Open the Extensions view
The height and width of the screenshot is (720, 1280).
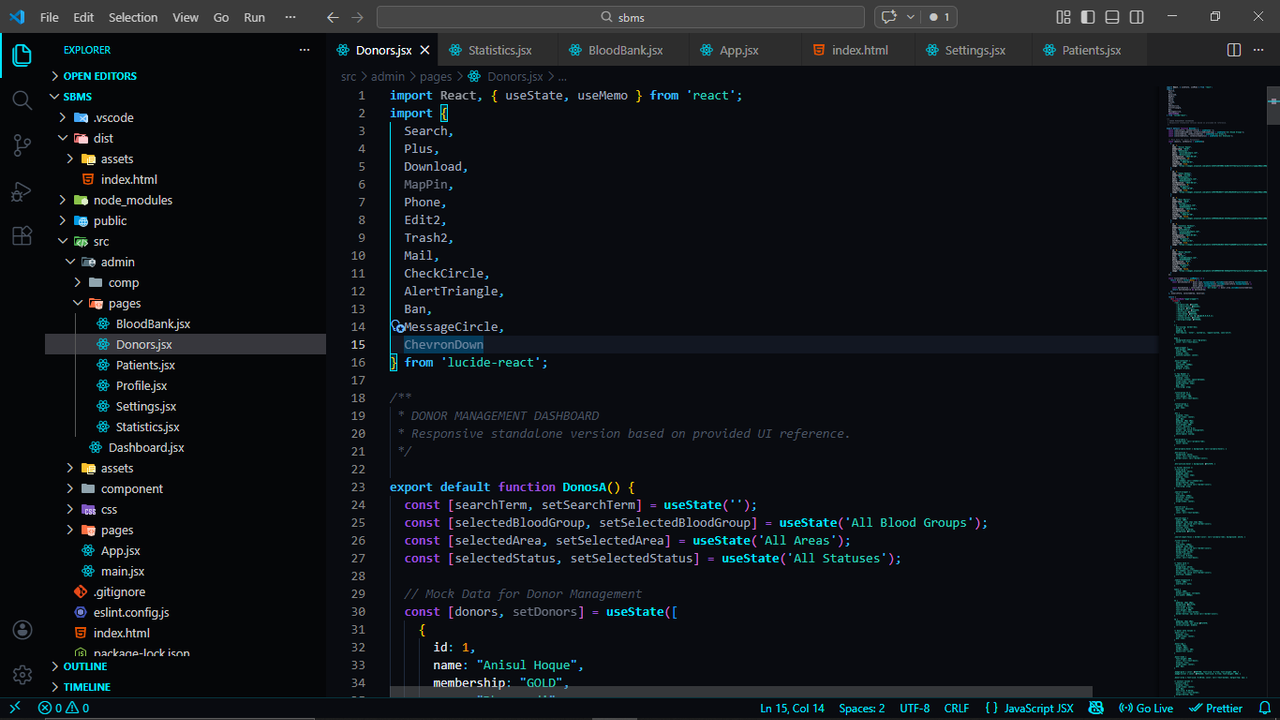tap(22, 236)
